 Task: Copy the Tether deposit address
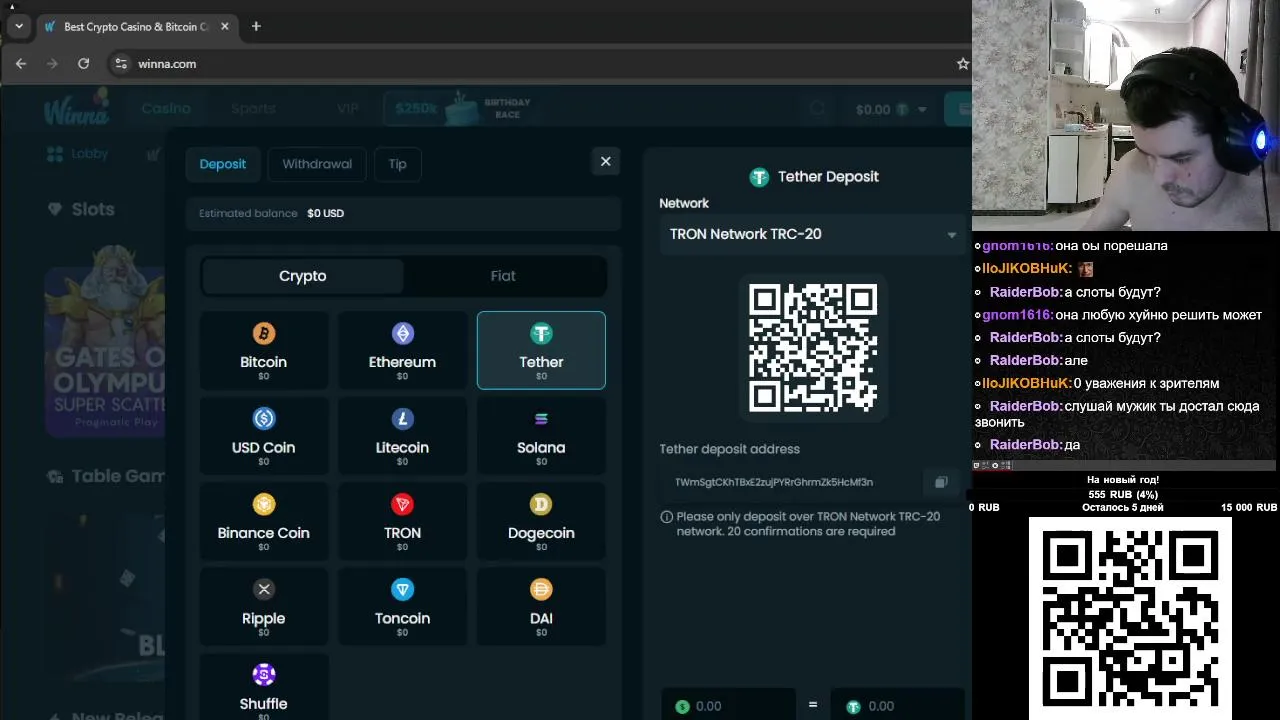pos(941,482)
